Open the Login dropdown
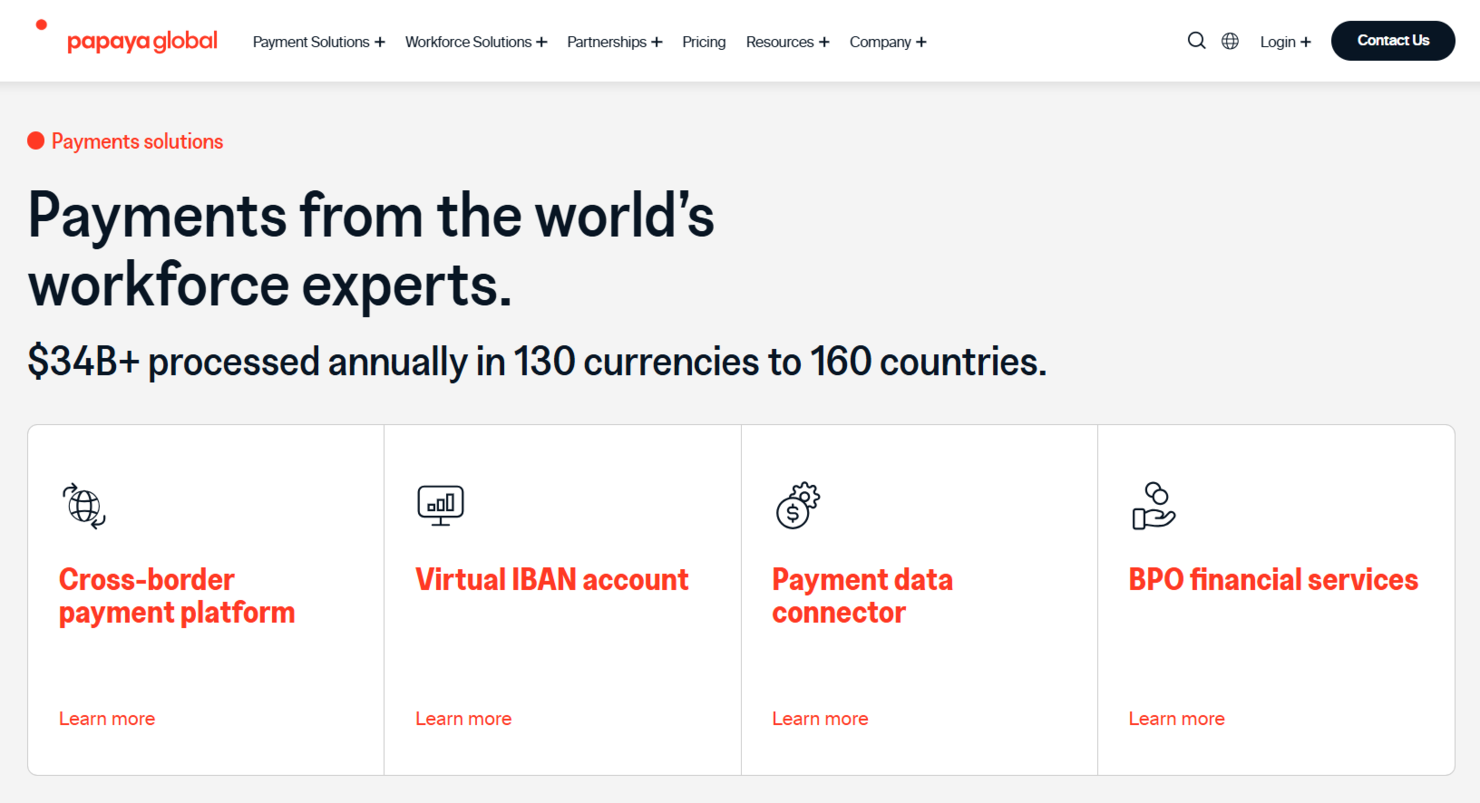Viewport: 1480px width, 803px height. (1284, 42)
